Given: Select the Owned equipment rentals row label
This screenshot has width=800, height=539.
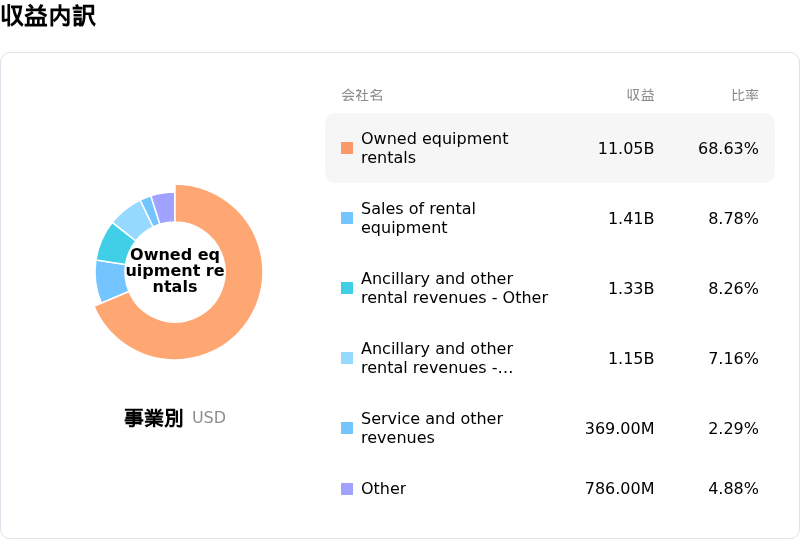Looking at the screenshot, I should tap(434, 148).
